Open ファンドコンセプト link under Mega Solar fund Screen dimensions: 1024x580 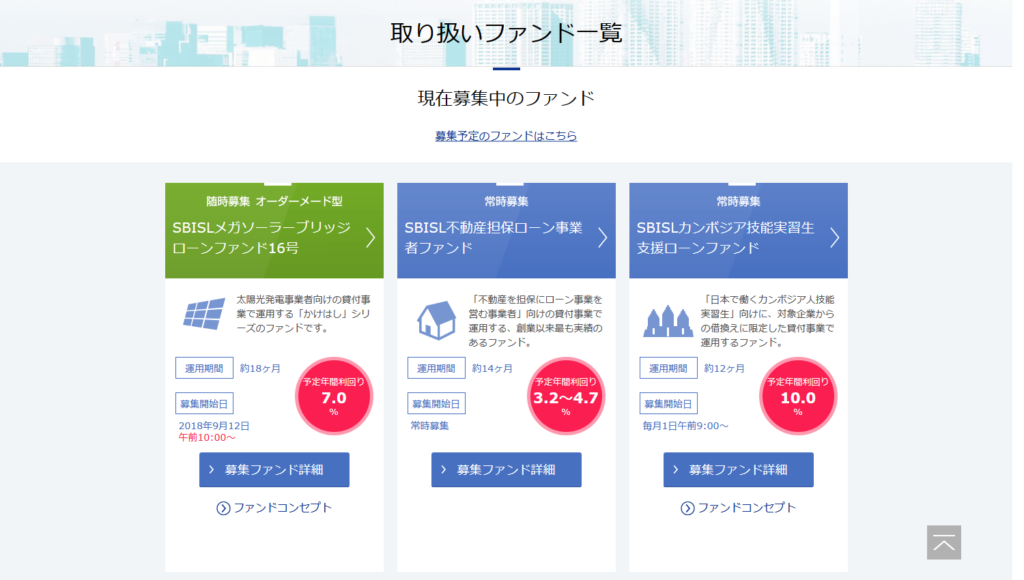tap(274, 508)
